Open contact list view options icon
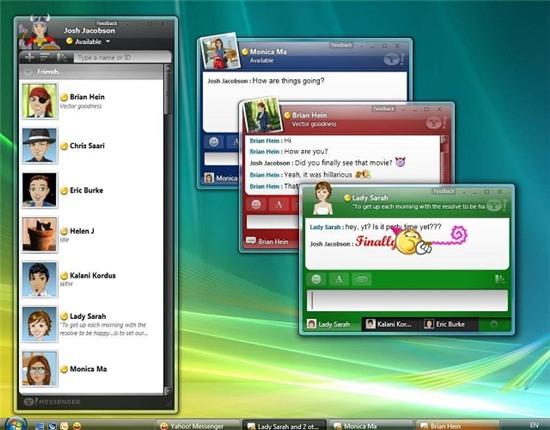 point(45,57)
